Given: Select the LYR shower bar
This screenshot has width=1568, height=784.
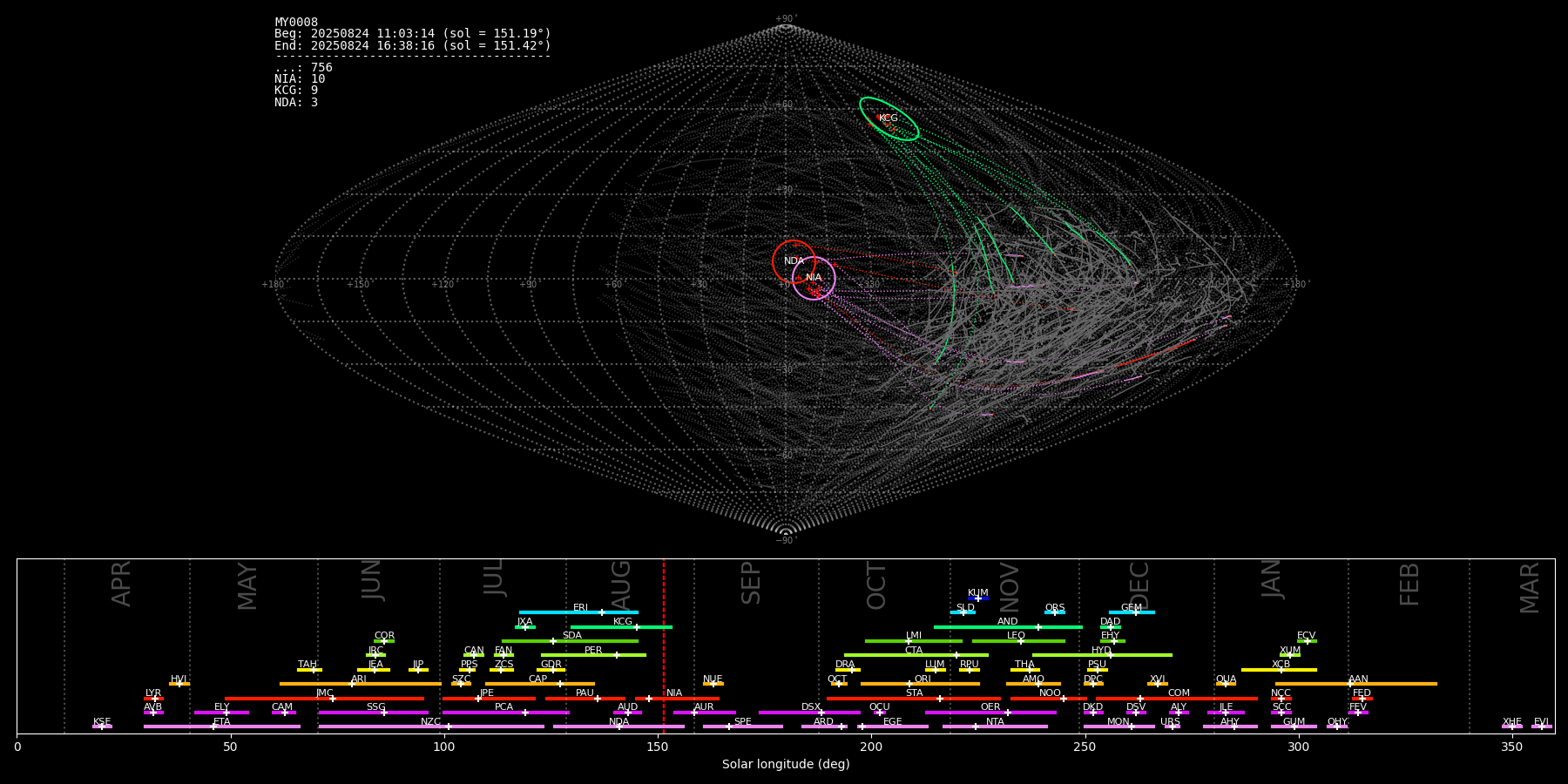Looking at the screenshot, I should coord(153,698).
